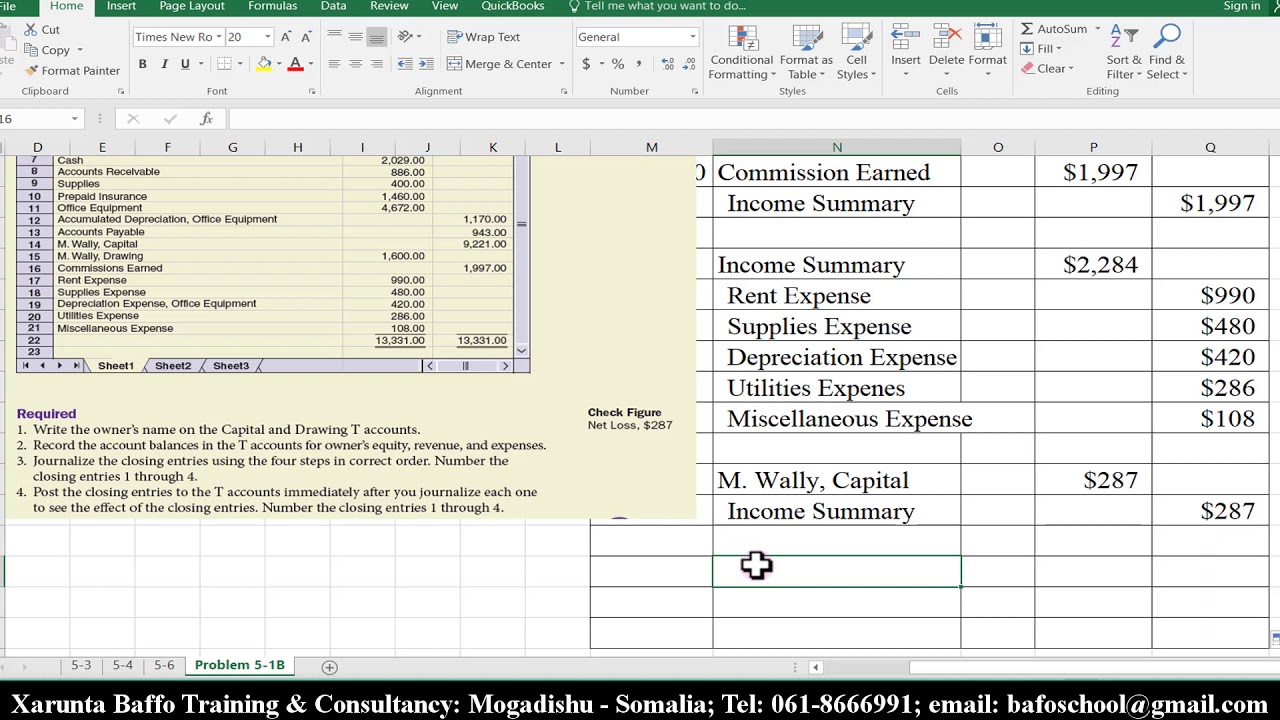Screen dimensions: 1280x720
Task: Click the Decrease Decimal icon
Action: click(x=688, y=64)
